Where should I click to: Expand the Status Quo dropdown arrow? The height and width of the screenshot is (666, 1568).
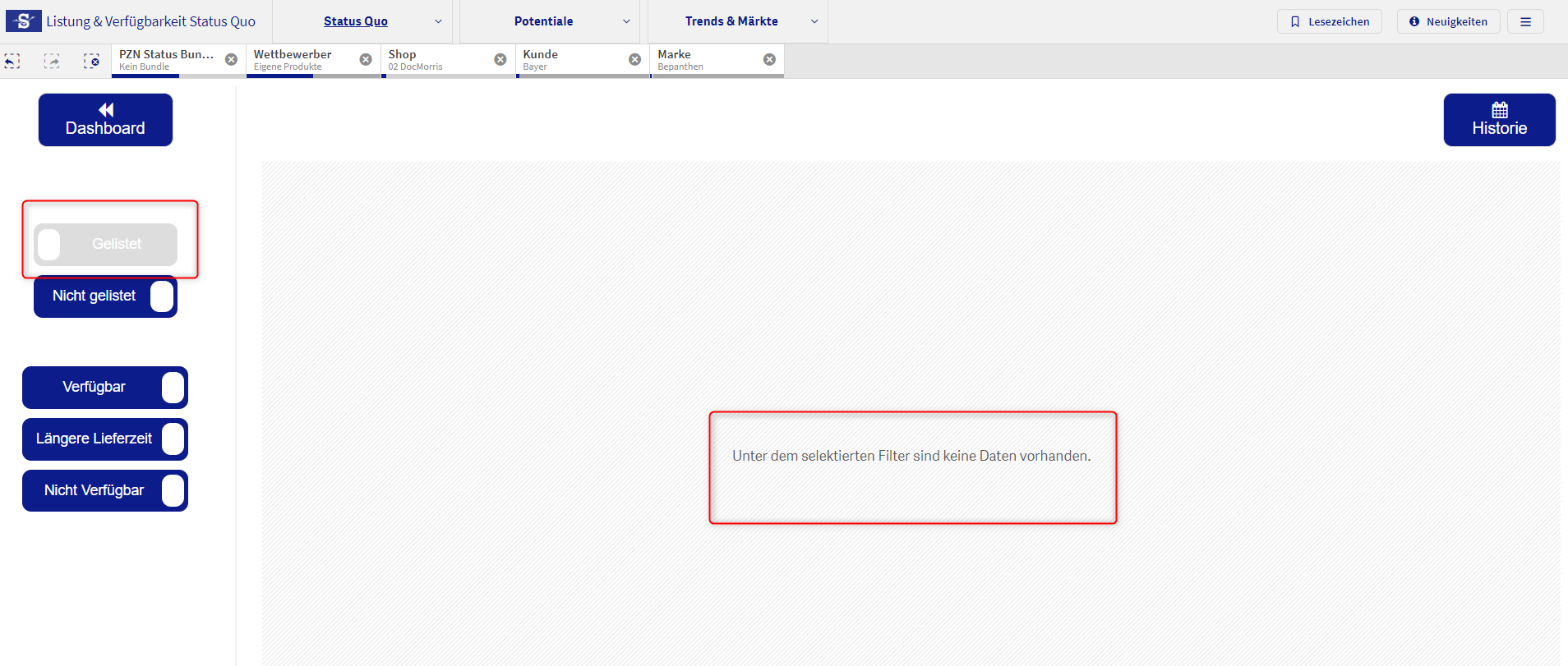(438, 21)
